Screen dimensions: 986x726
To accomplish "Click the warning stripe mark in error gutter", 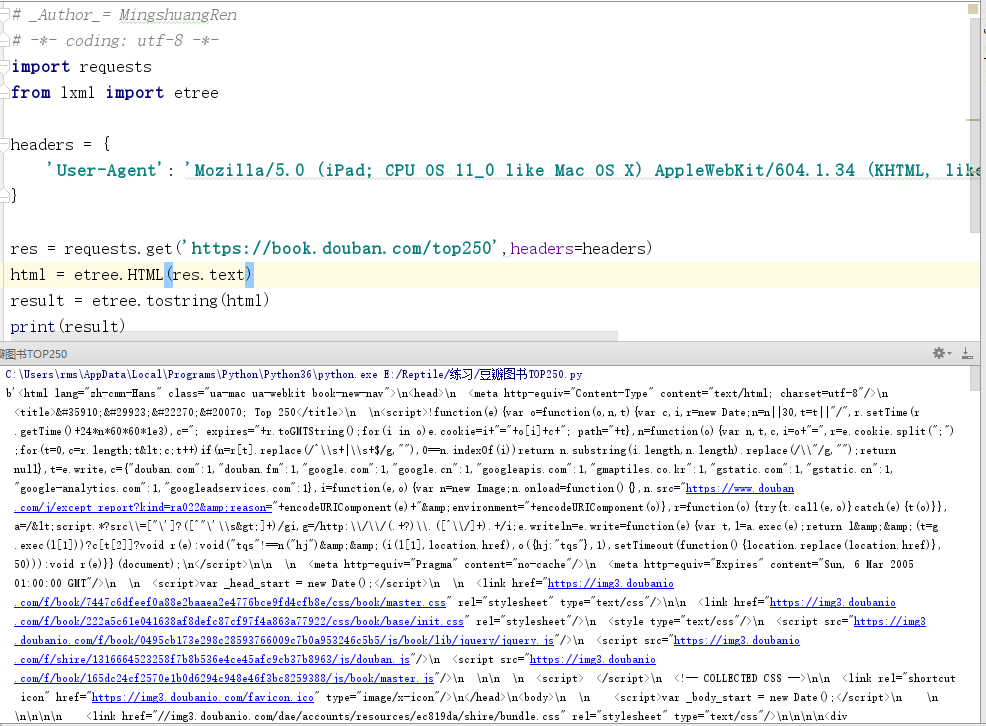I will click(x=973, y=119).
